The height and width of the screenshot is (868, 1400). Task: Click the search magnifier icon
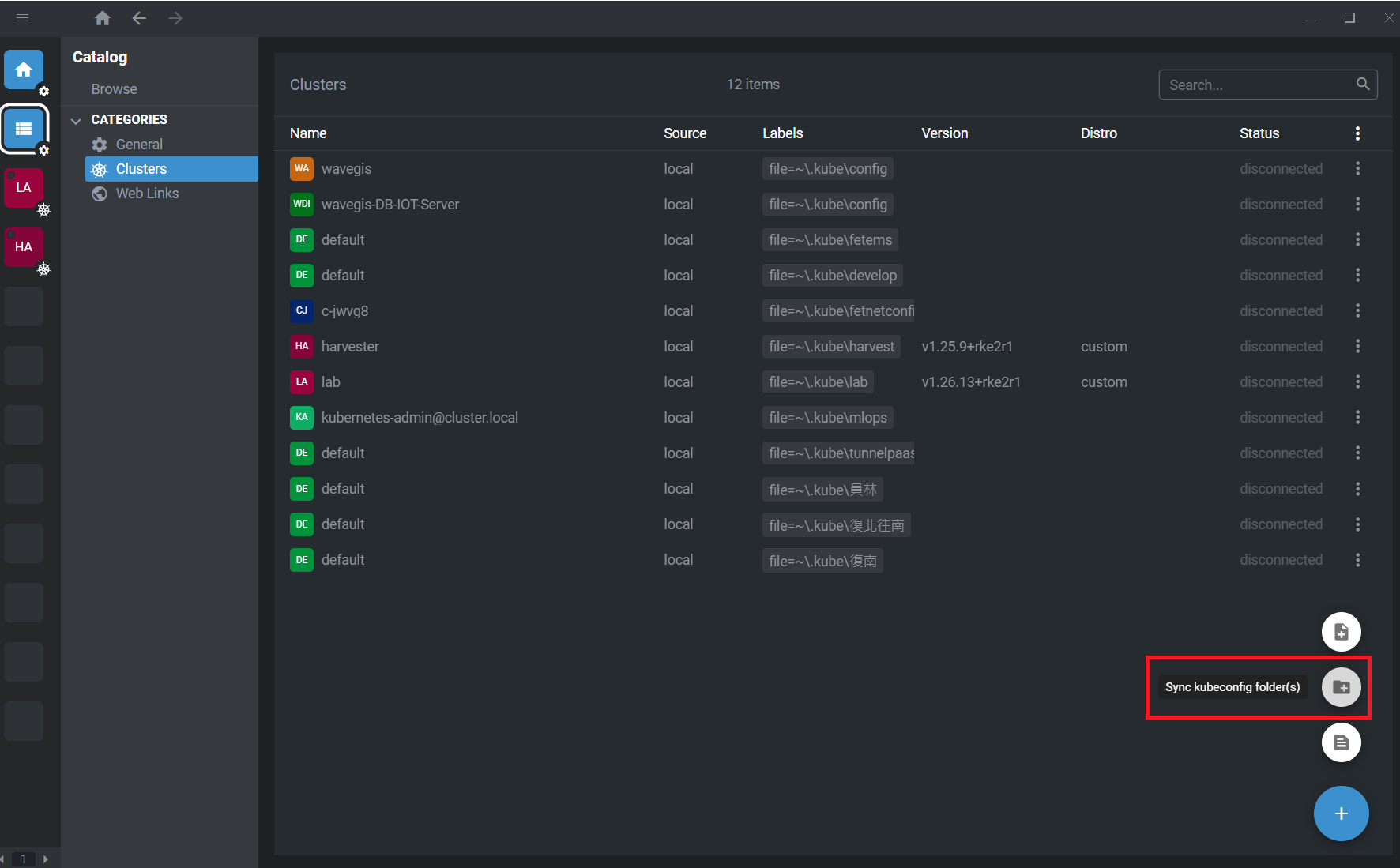pos(1363,85)
